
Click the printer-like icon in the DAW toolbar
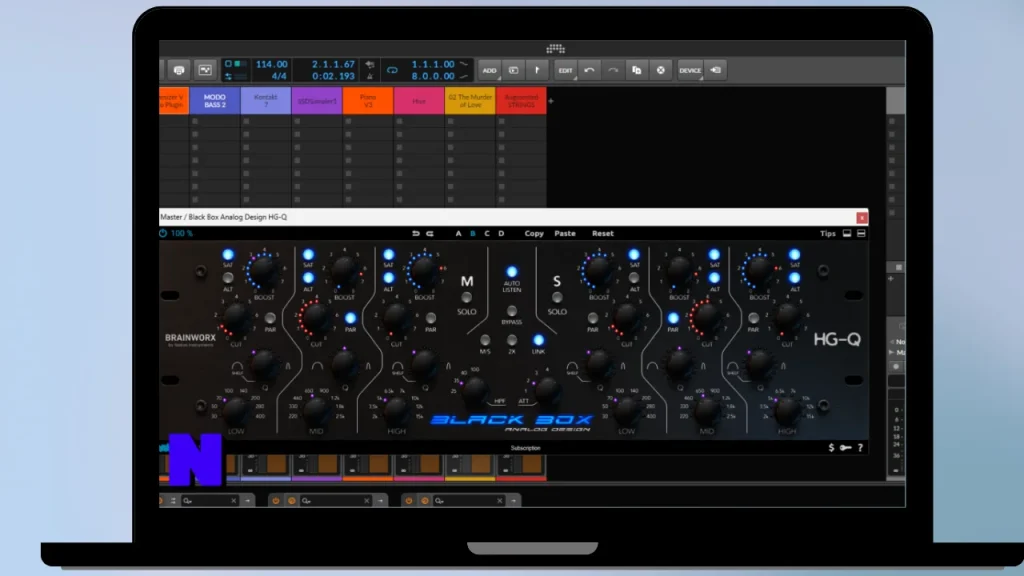pyautogui.click(x=179, y=70)
